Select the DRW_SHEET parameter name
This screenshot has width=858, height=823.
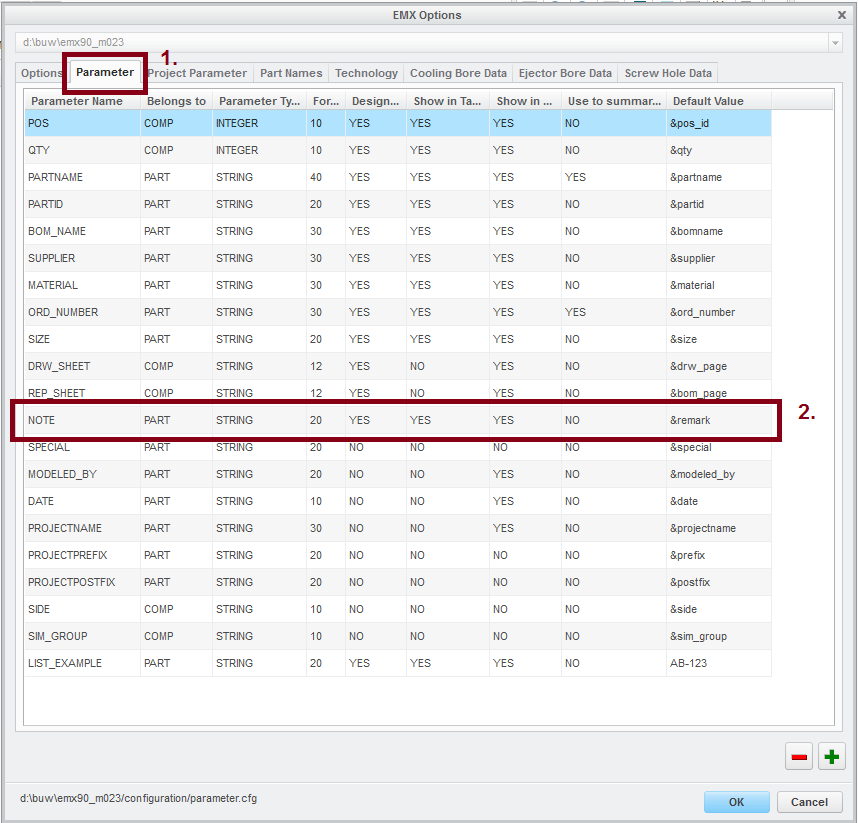coord(59,366)
